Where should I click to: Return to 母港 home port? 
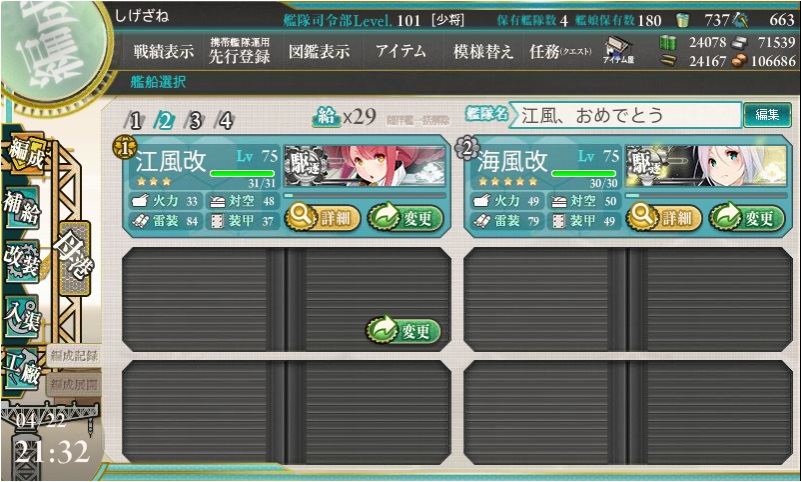pyautogui.click(x=75, y=257)
